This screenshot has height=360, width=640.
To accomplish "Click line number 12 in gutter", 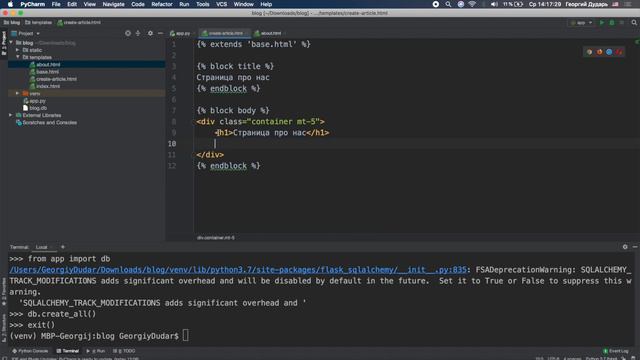I will click(172, 166).
